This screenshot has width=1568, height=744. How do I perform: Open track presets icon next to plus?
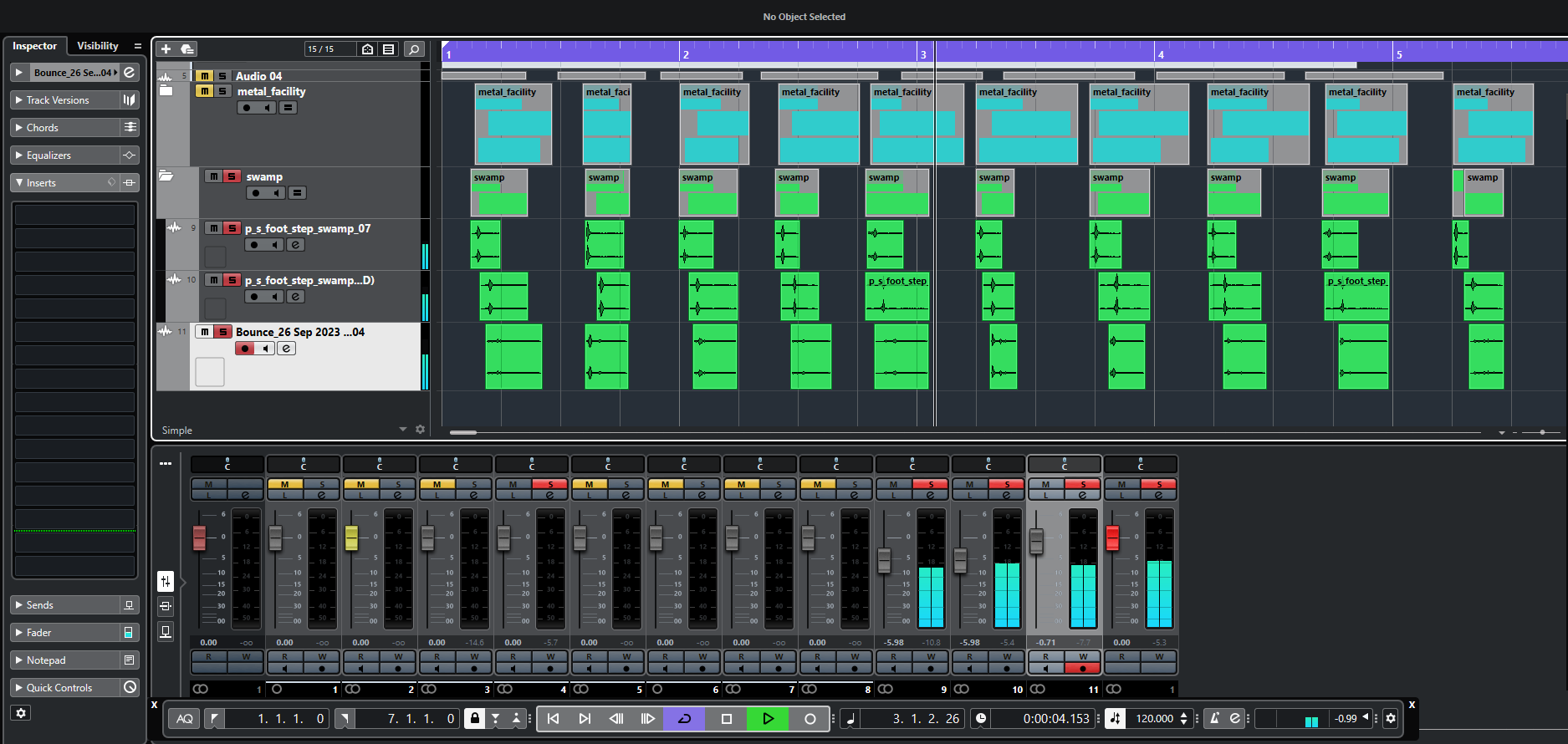[187, 49]
